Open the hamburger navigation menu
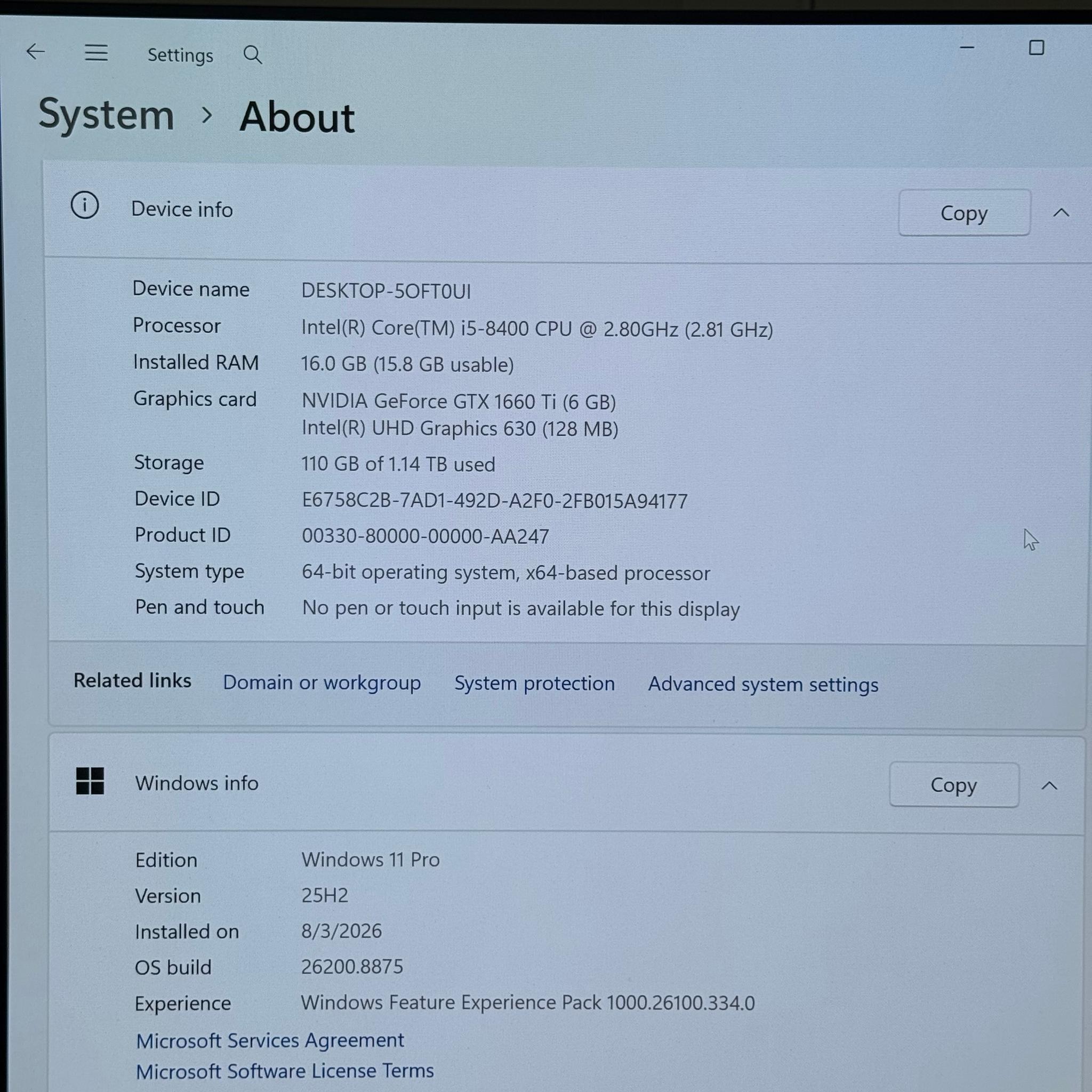Viewport: 1092px width, 1092px height. coord(96,53)
